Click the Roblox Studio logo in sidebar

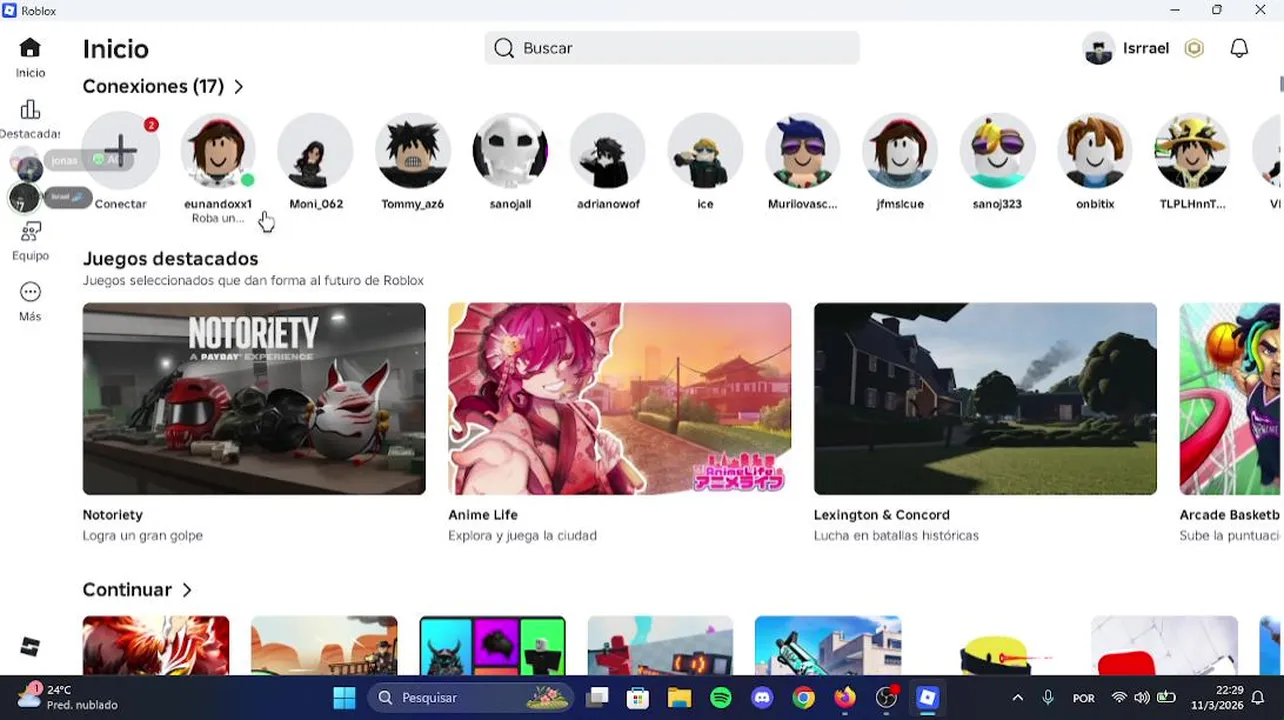pos(30,647)
